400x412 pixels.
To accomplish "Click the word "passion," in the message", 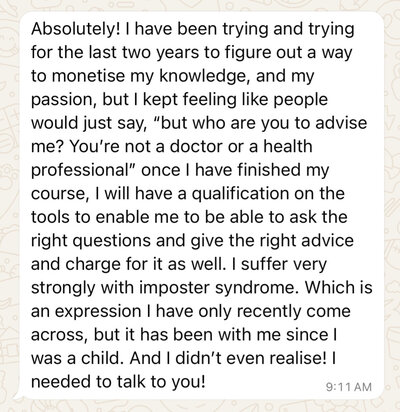I will click(x=64, y=101).
